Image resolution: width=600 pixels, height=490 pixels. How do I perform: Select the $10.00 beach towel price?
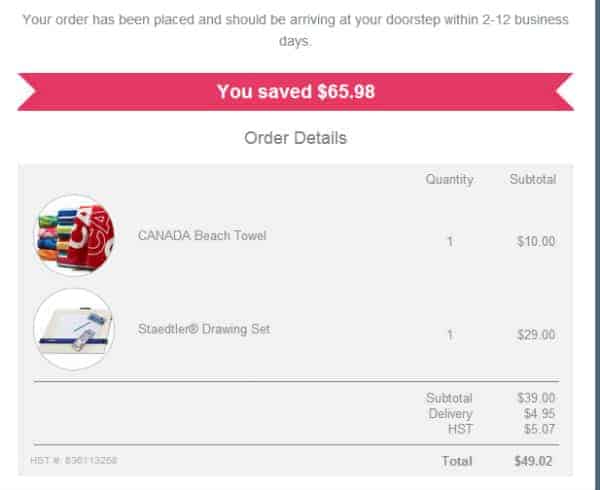tap(536, 241)
